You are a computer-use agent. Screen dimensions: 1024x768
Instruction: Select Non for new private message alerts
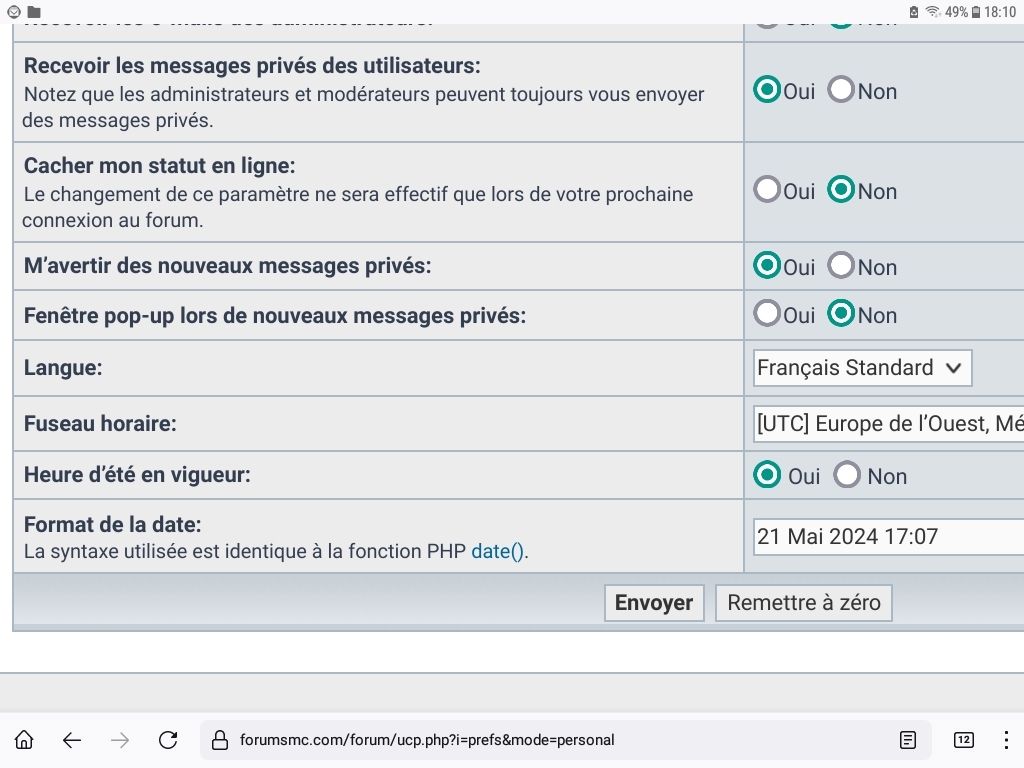842,266
